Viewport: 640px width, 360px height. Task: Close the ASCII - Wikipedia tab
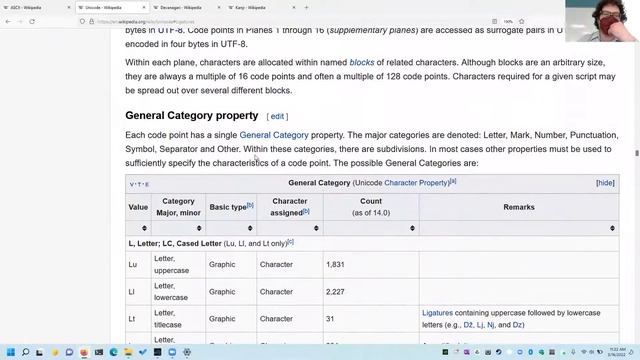click(x=69, y=7)
